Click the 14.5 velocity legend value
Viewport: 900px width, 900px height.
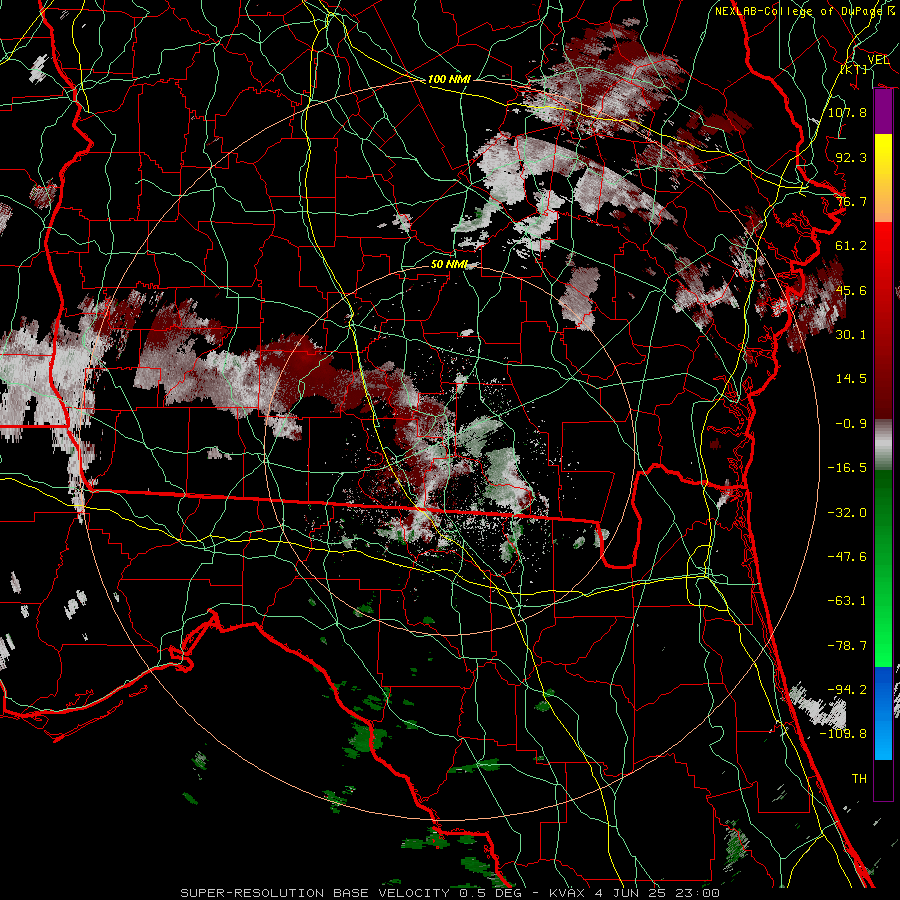click(x=851, y=379)
